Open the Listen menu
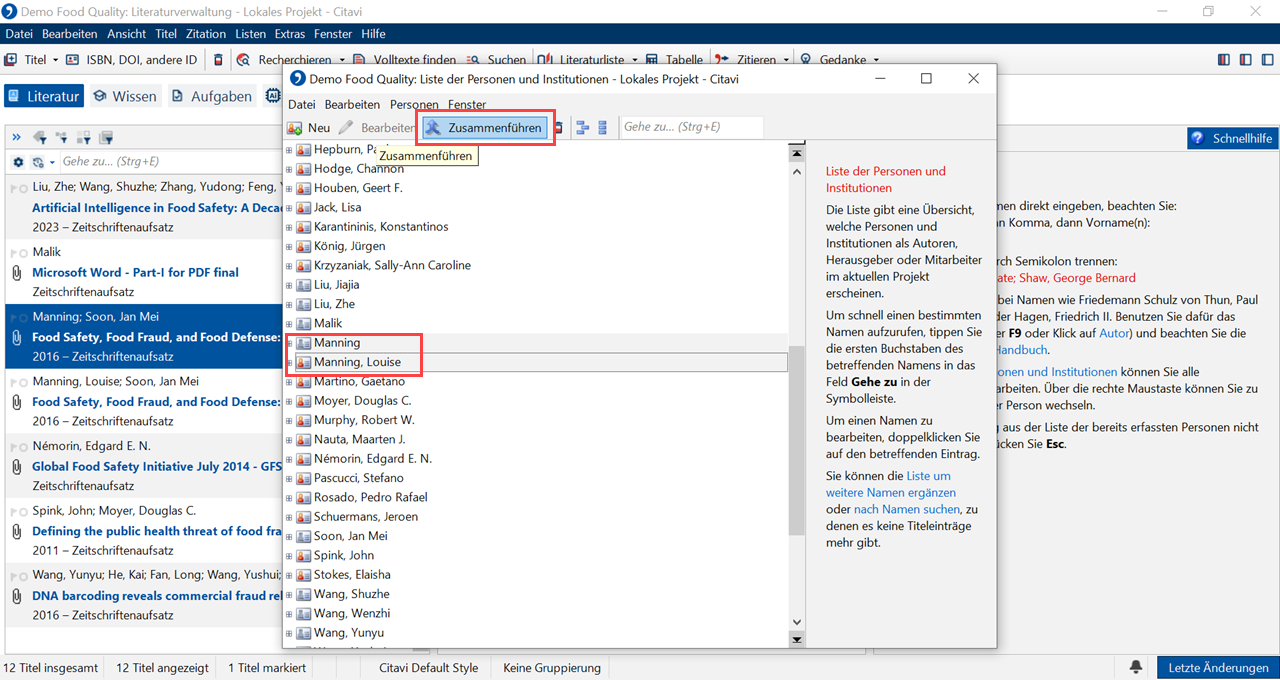The height and width of the screenshot is (680, 1280). [x=251, y=34]
